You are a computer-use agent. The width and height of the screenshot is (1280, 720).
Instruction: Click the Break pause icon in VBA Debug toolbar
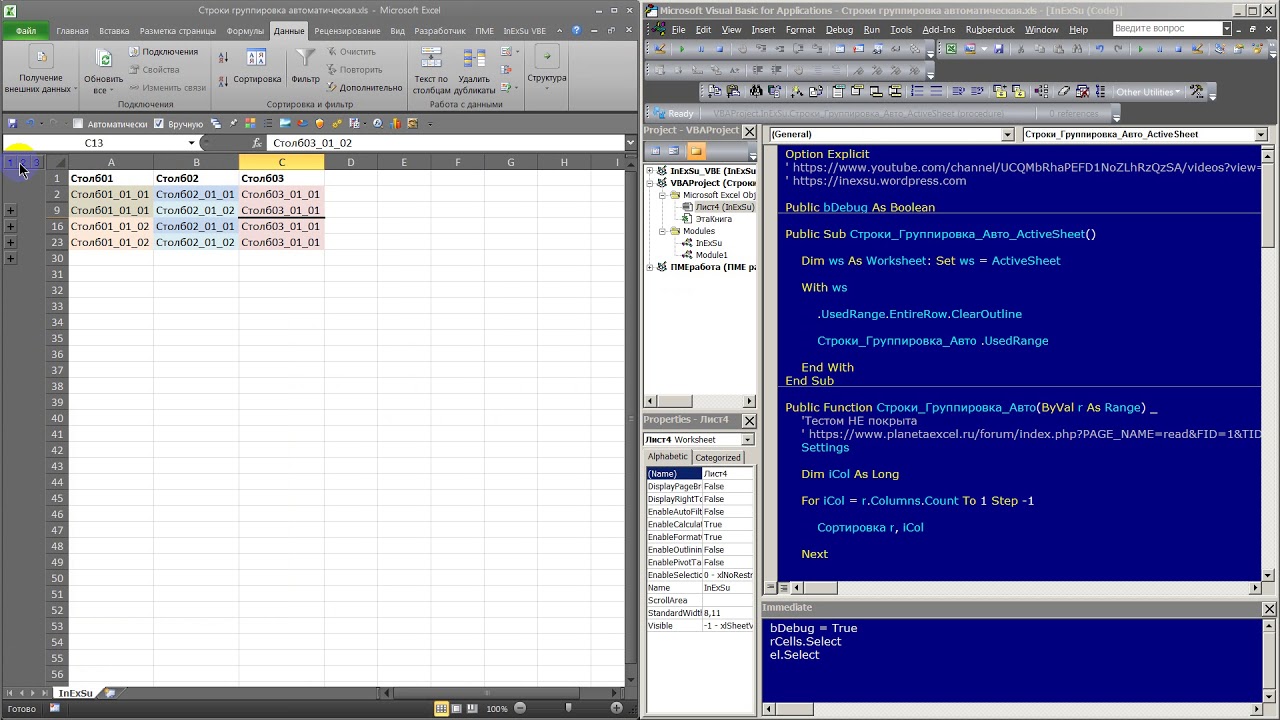[701, 48]
